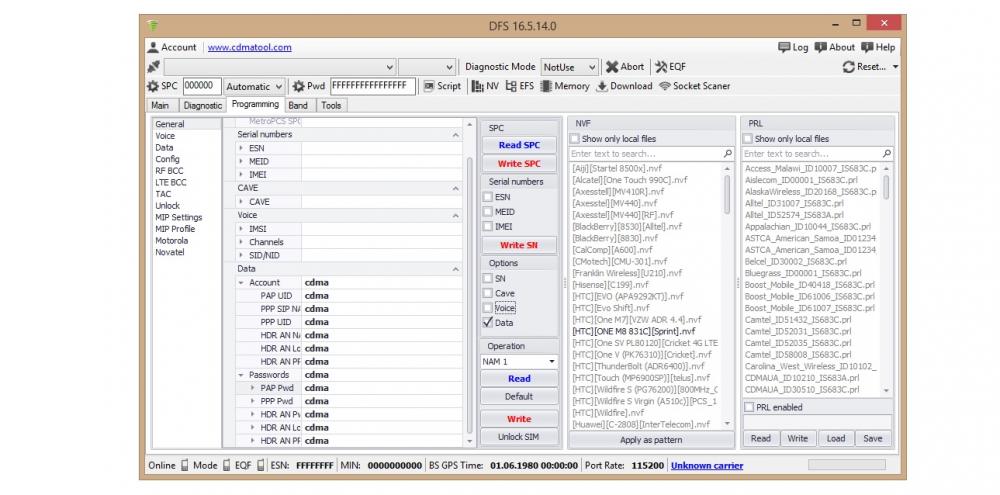This screenshot has width=1000, height=495.
Task: Enable the PRL enabled checkbox
Action: [750, 407]
